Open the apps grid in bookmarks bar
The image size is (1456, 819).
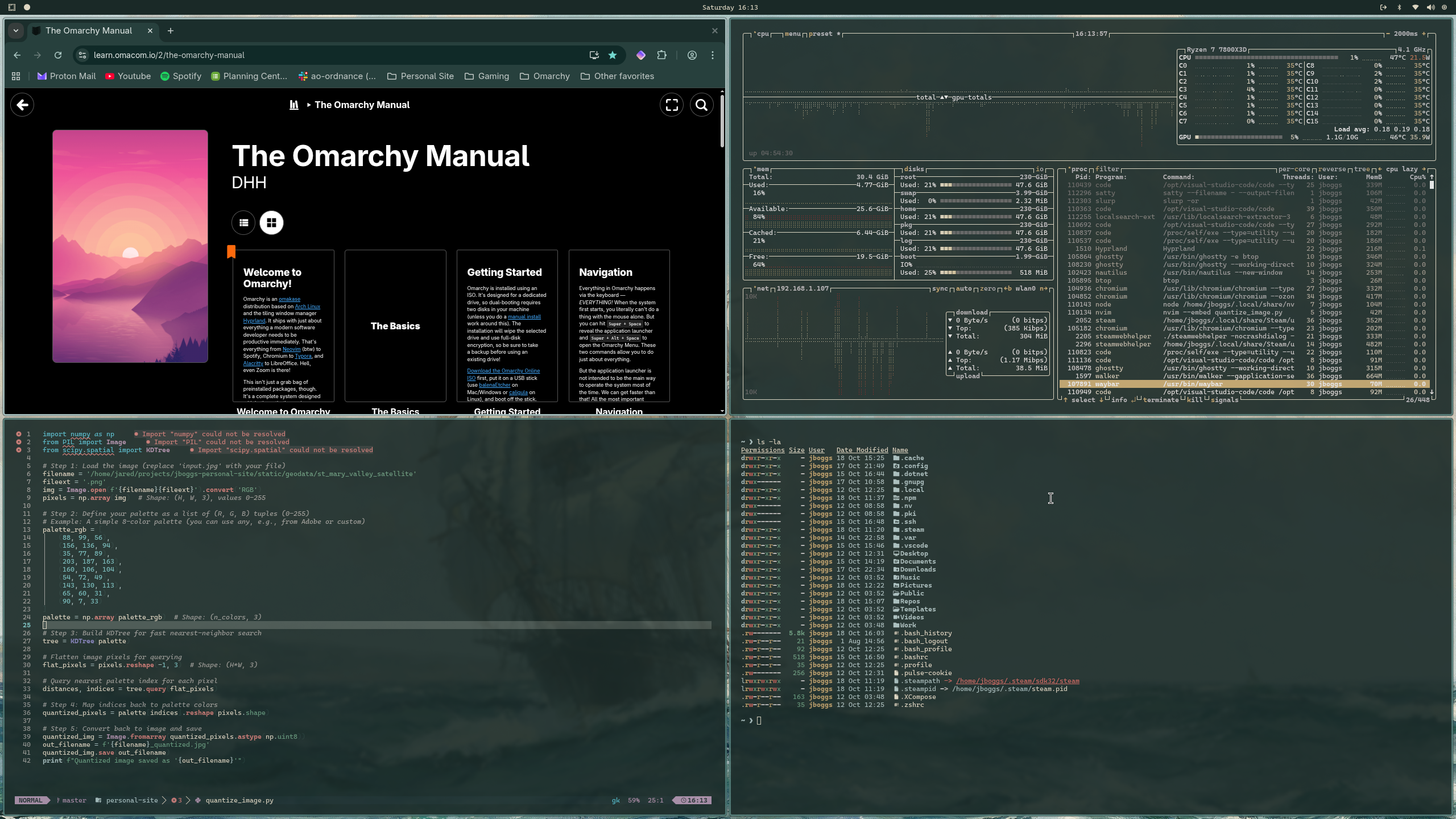[x=16, y=76]
